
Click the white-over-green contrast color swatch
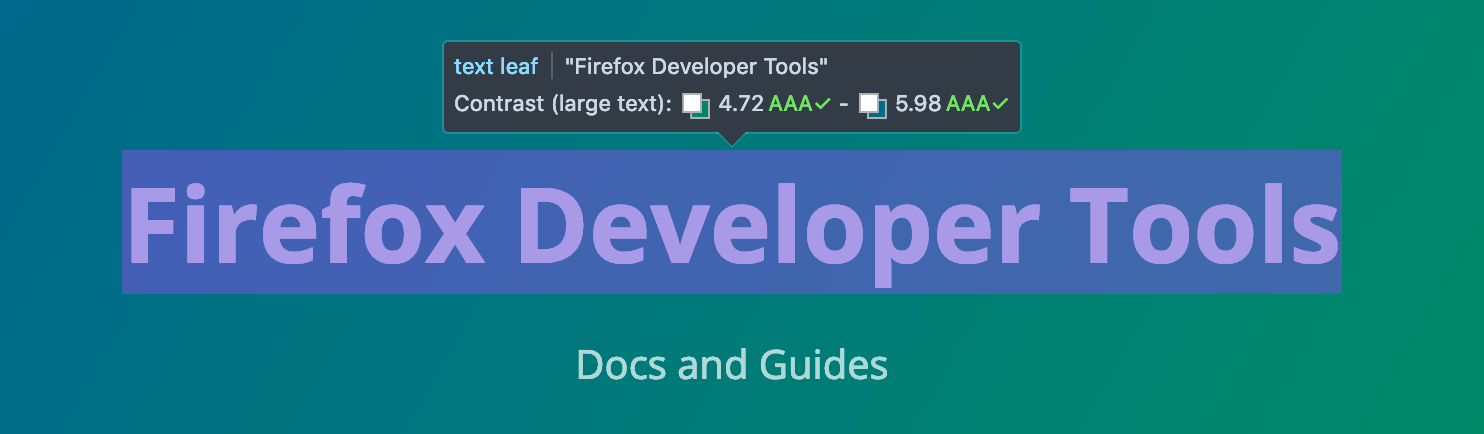(696, 105)
